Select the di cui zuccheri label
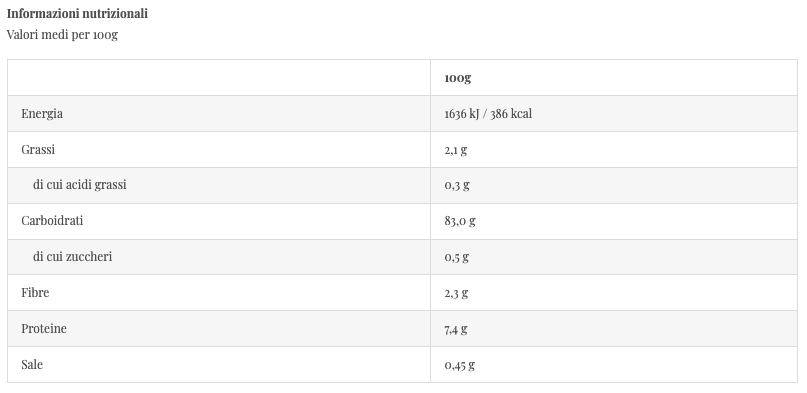 [x=73, y=257]
